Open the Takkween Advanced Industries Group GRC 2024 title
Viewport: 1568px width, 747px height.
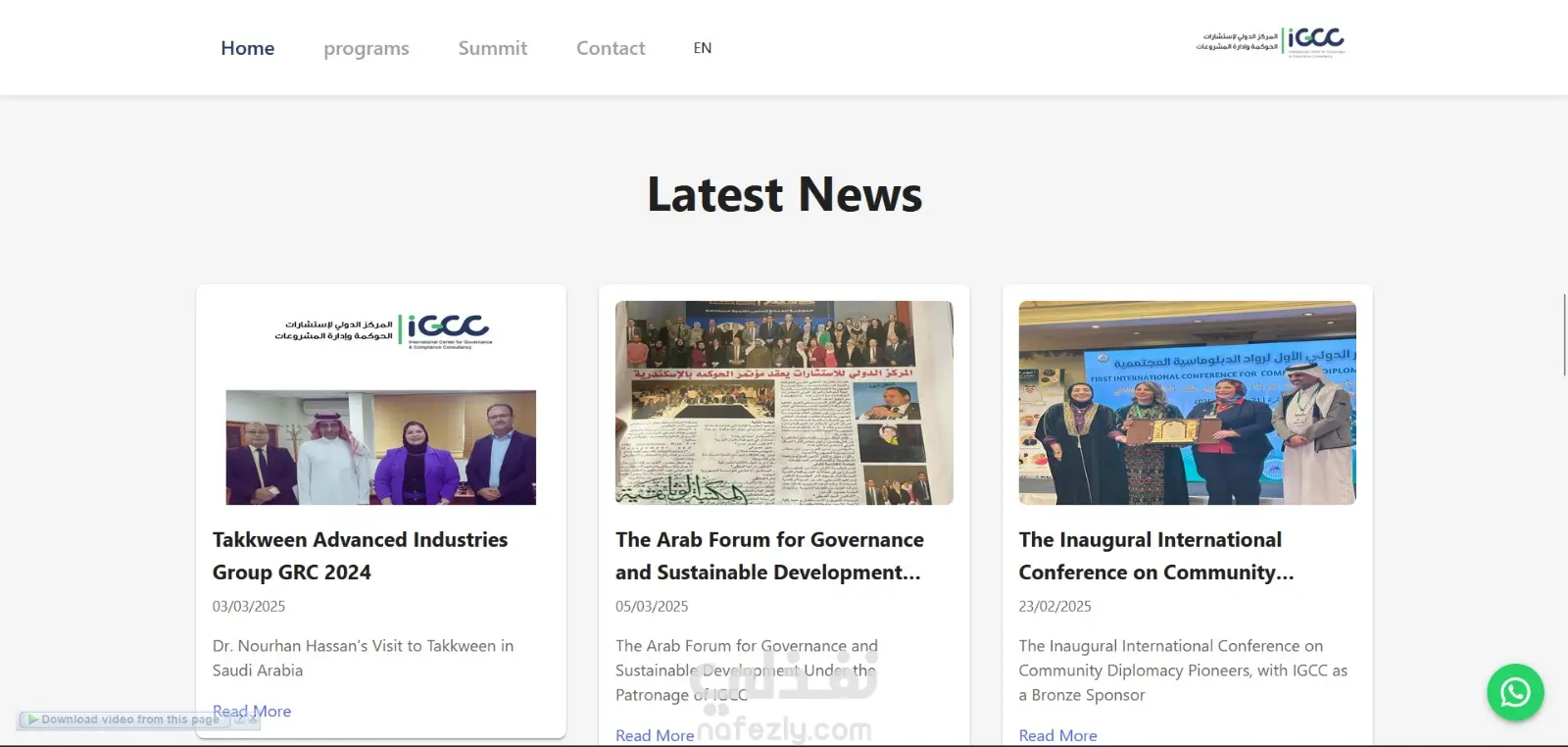(360, 556)
